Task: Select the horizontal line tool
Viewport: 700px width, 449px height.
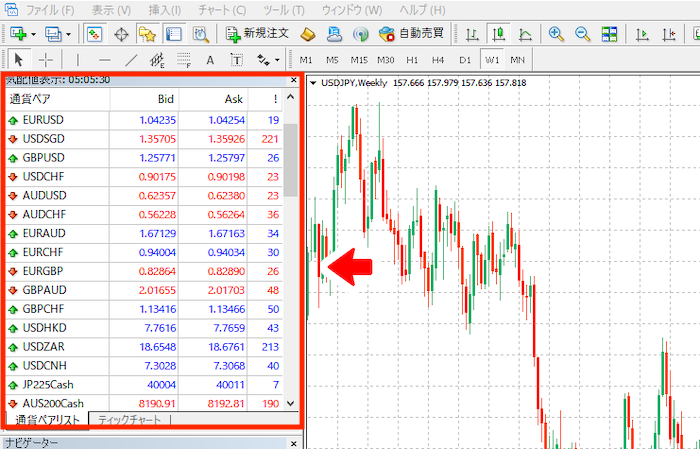Action: point(104,59)
